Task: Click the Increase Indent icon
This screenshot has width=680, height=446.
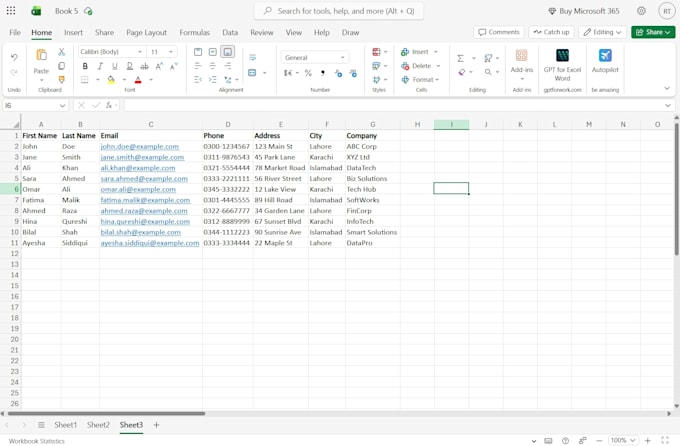Action: pyautogui.click(x=212, y=79)
